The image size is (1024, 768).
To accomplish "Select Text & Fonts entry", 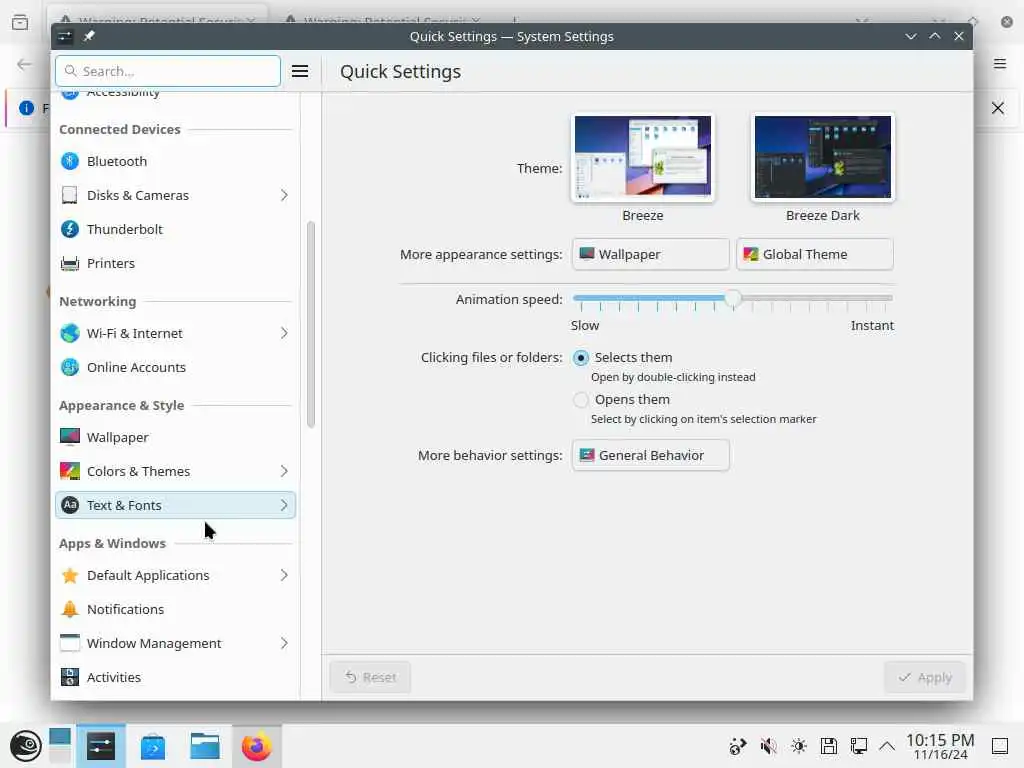I will 175,505.
